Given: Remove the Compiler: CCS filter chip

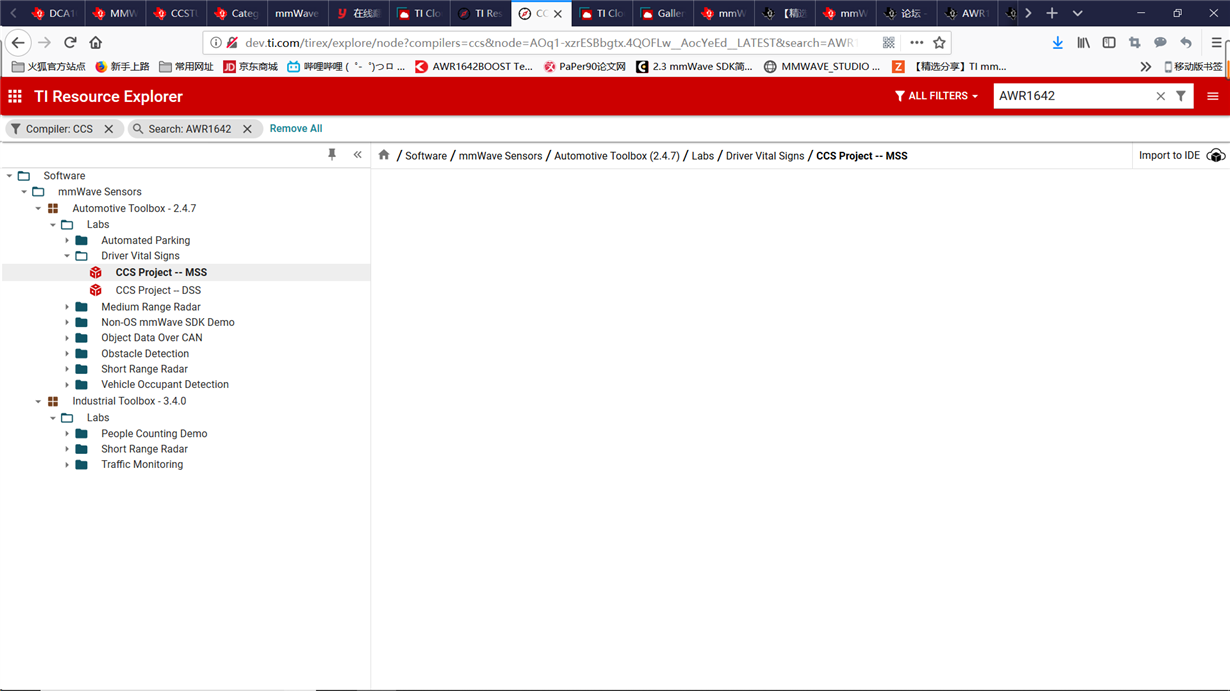Looking at the screenshot, I should pyautogui.click(x=109, y=129).
